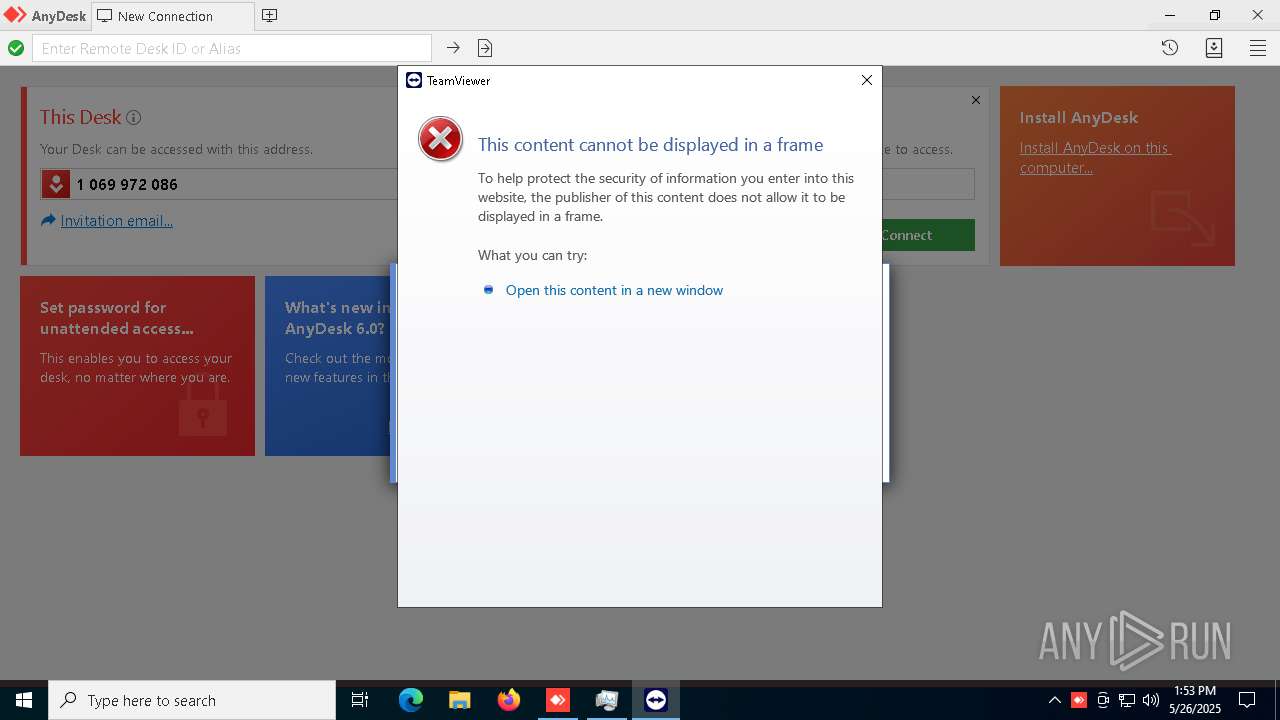1280x720 pixels.
Task: Open the Invitation email link
Action: [116, 221]
